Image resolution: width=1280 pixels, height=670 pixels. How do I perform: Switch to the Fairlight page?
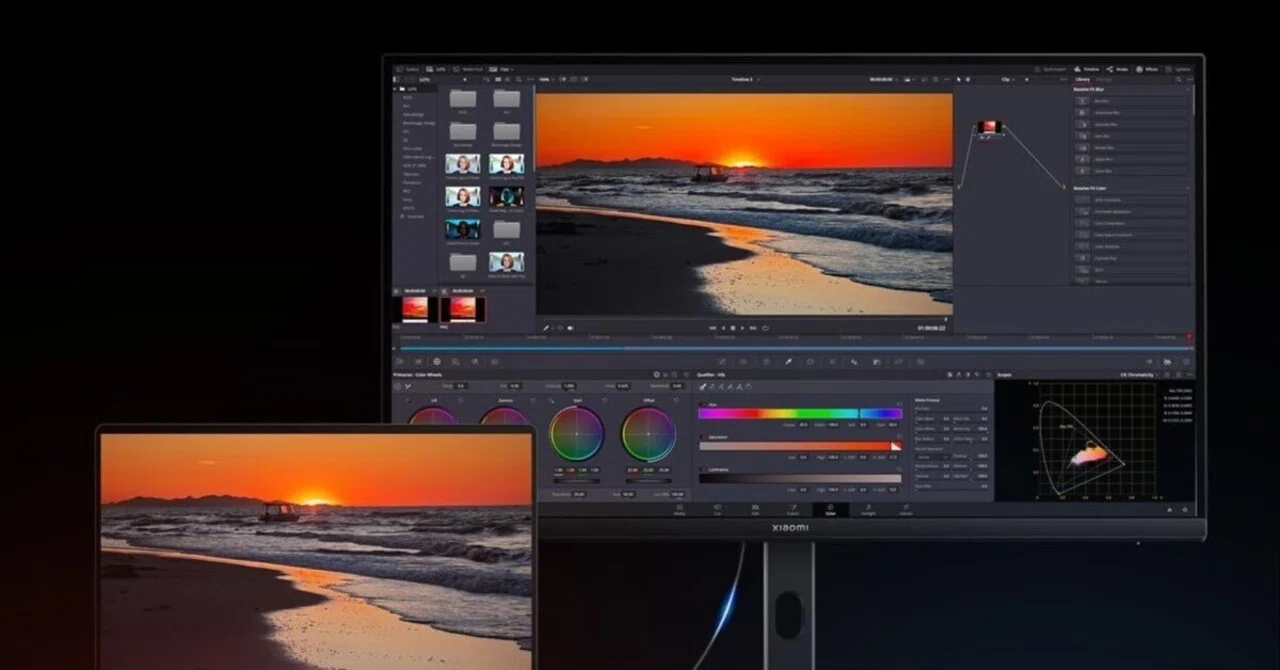pos(868,510)
